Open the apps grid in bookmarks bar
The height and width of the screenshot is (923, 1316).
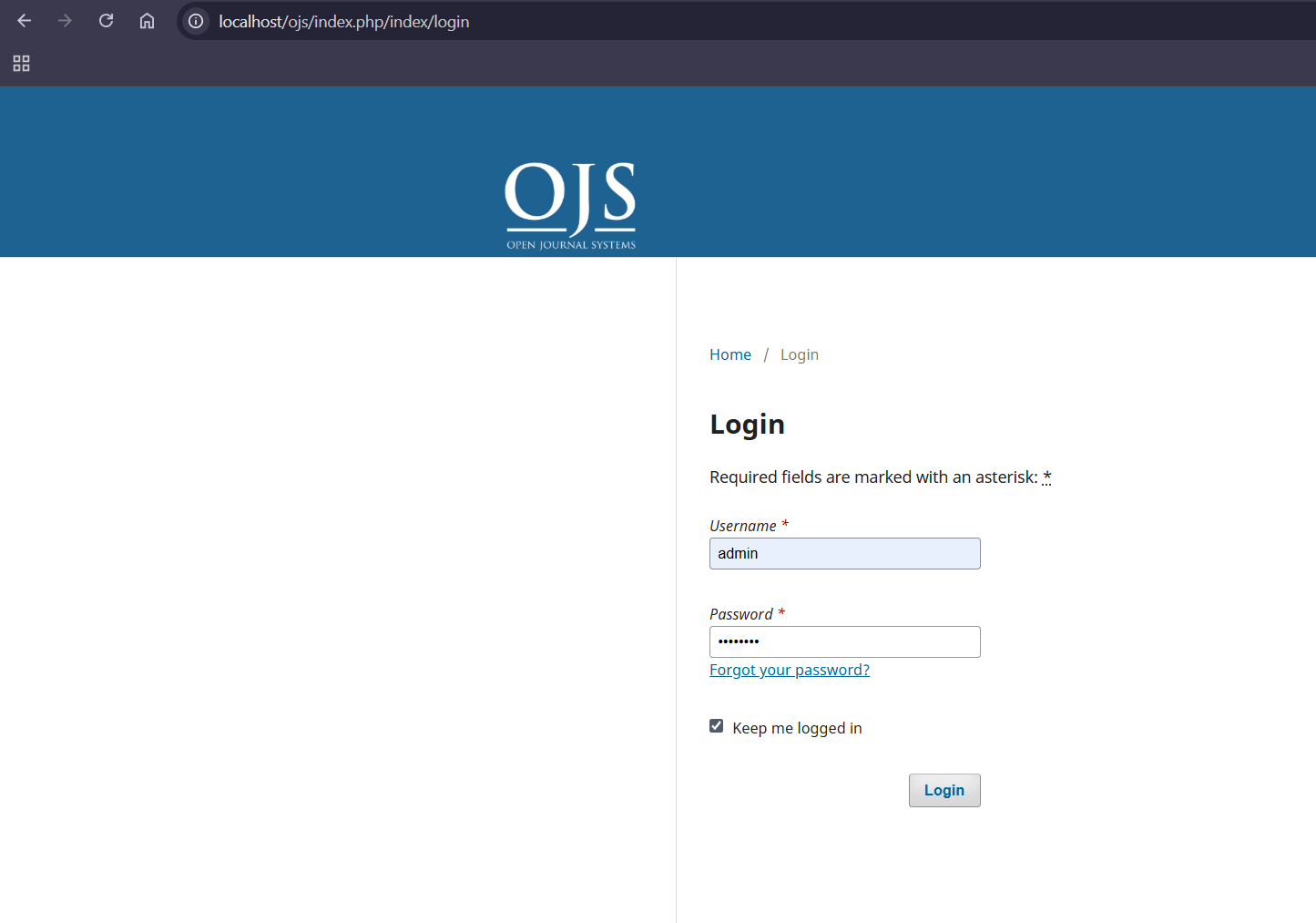pos(21,63)
